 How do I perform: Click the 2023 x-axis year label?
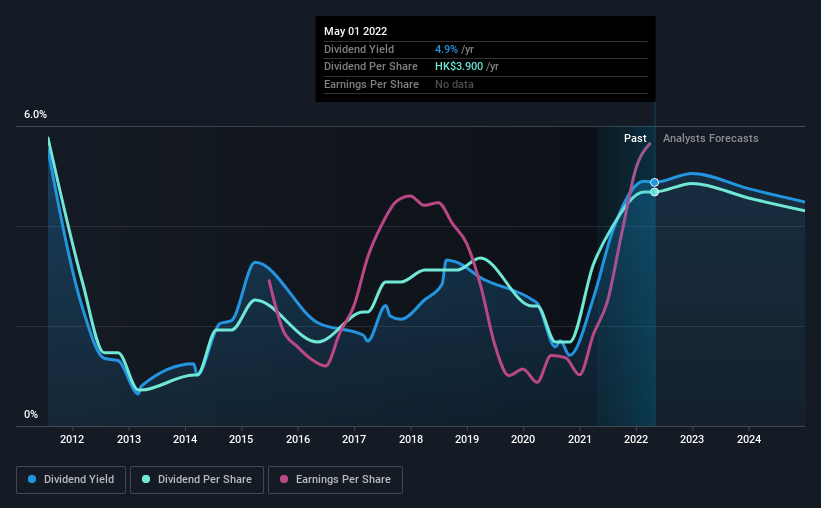[x=692, y=439]
